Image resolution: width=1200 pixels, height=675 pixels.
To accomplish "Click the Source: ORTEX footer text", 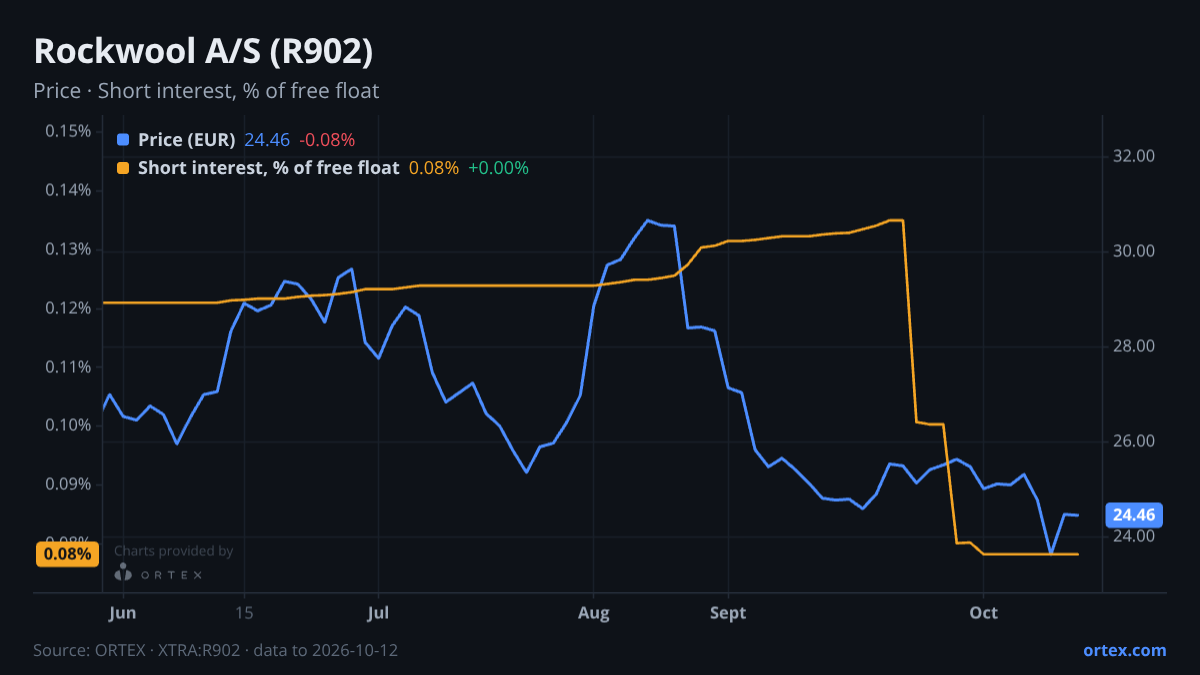I will (x=215, y=650).
